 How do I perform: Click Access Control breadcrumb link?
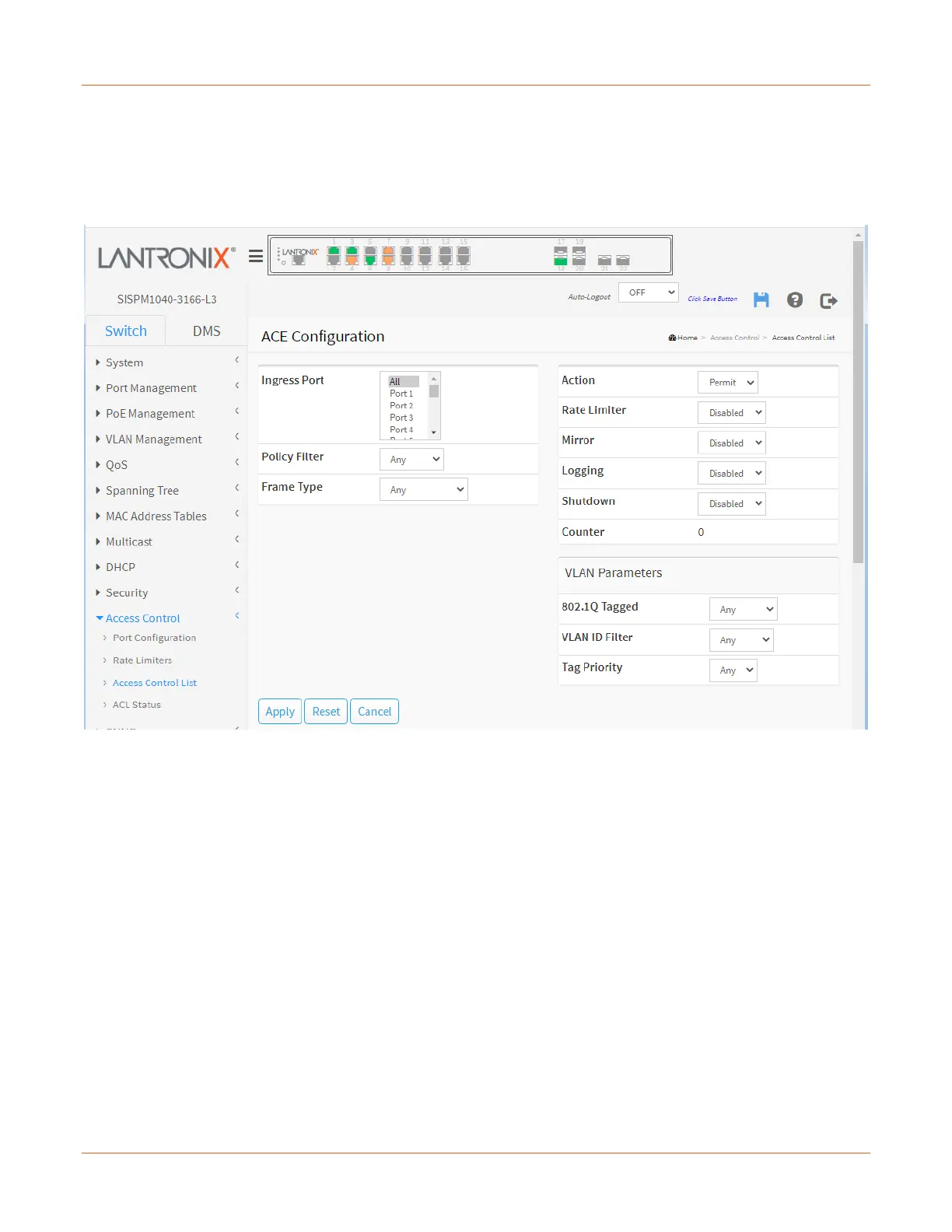click(734, 338)
